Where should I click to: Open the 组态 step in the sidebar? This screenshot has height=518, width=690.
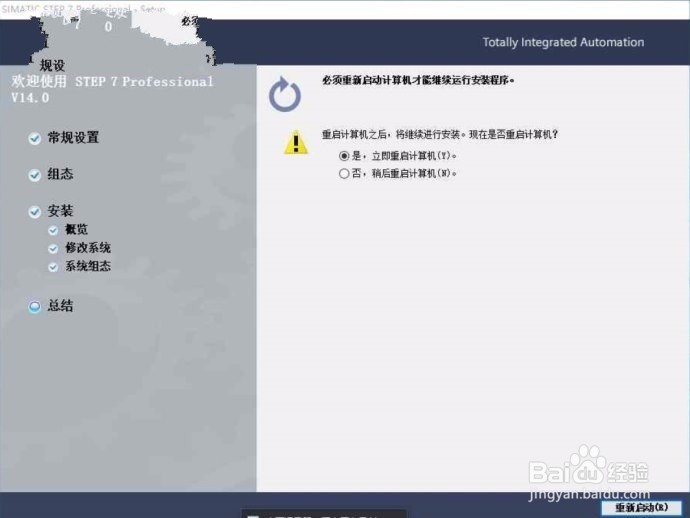tap(60, 174)
